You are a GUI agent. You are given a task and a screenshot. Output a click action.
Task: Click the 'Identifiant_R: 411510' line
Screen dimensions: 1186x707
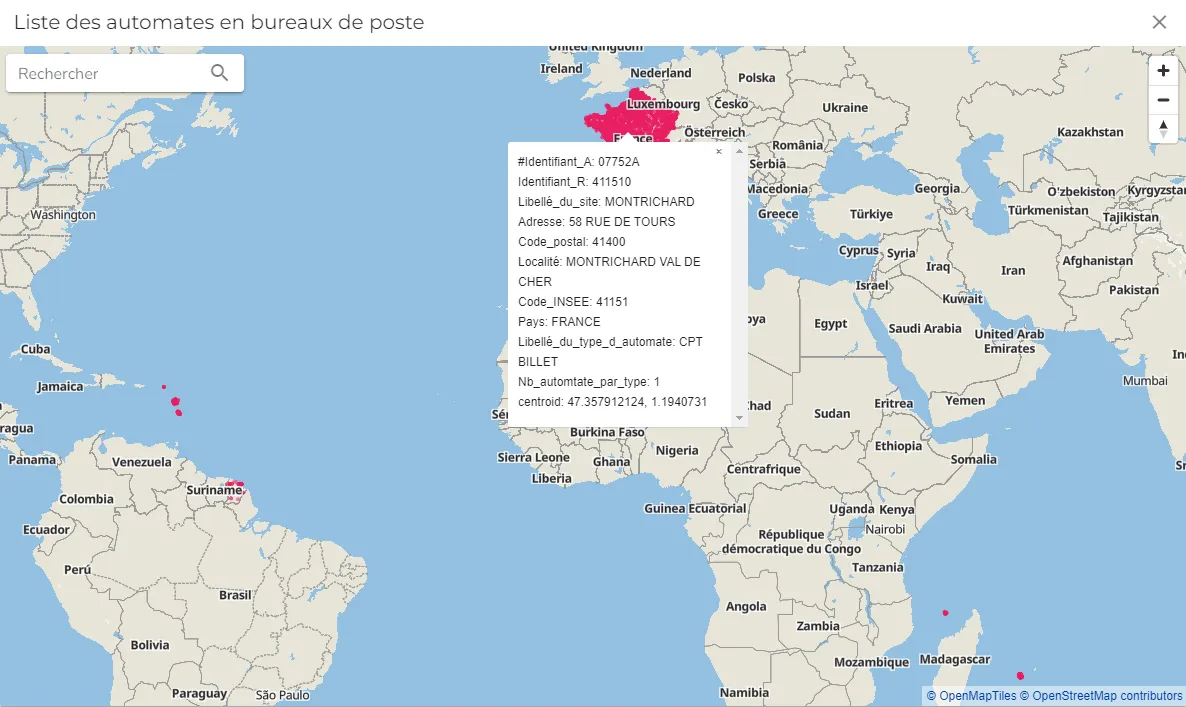coord(574,181)
